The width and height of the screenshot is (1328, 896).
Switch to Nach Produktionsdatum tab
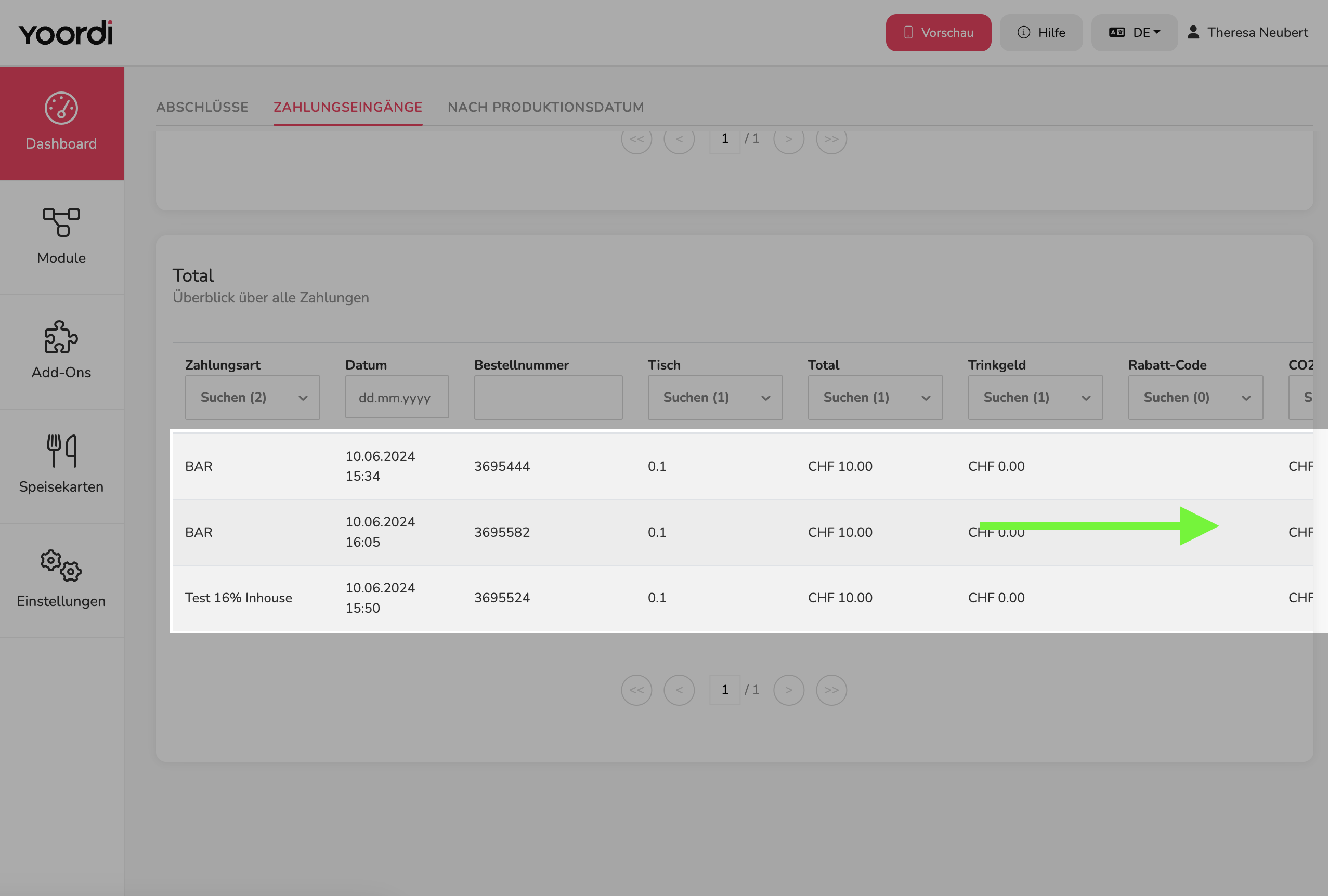[546, 107]
